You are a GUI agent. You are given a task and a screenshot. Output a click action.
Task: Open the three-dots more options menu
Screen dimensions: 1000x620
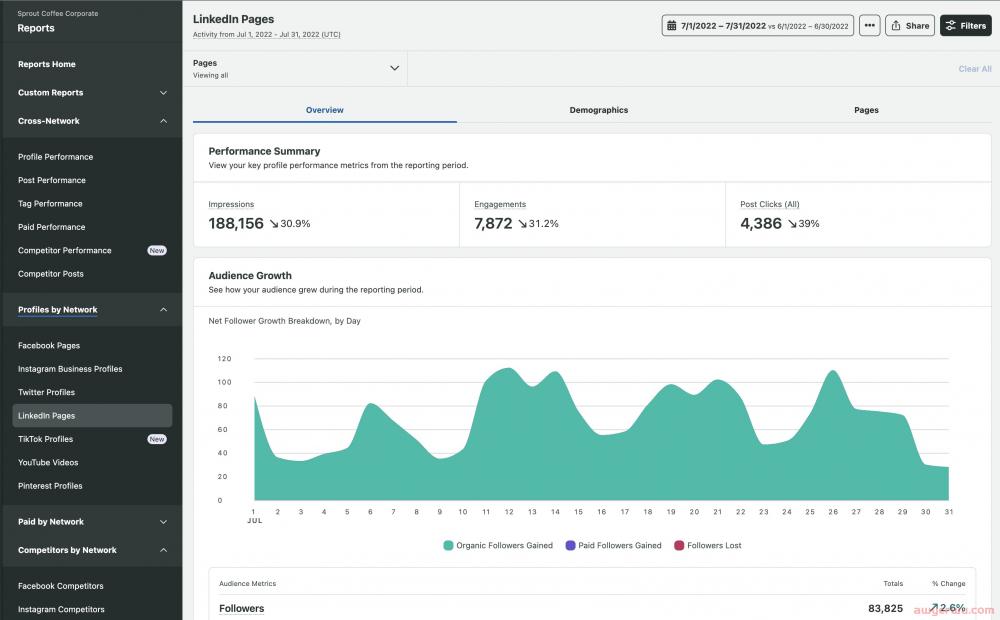point(869,26)
